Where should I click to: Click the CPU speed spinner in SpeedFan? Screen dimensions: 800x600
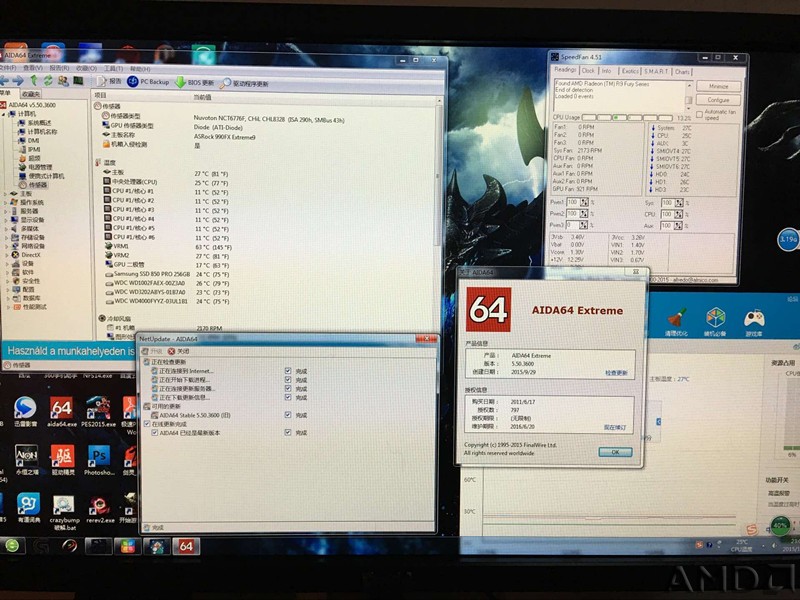pos(679,214)
